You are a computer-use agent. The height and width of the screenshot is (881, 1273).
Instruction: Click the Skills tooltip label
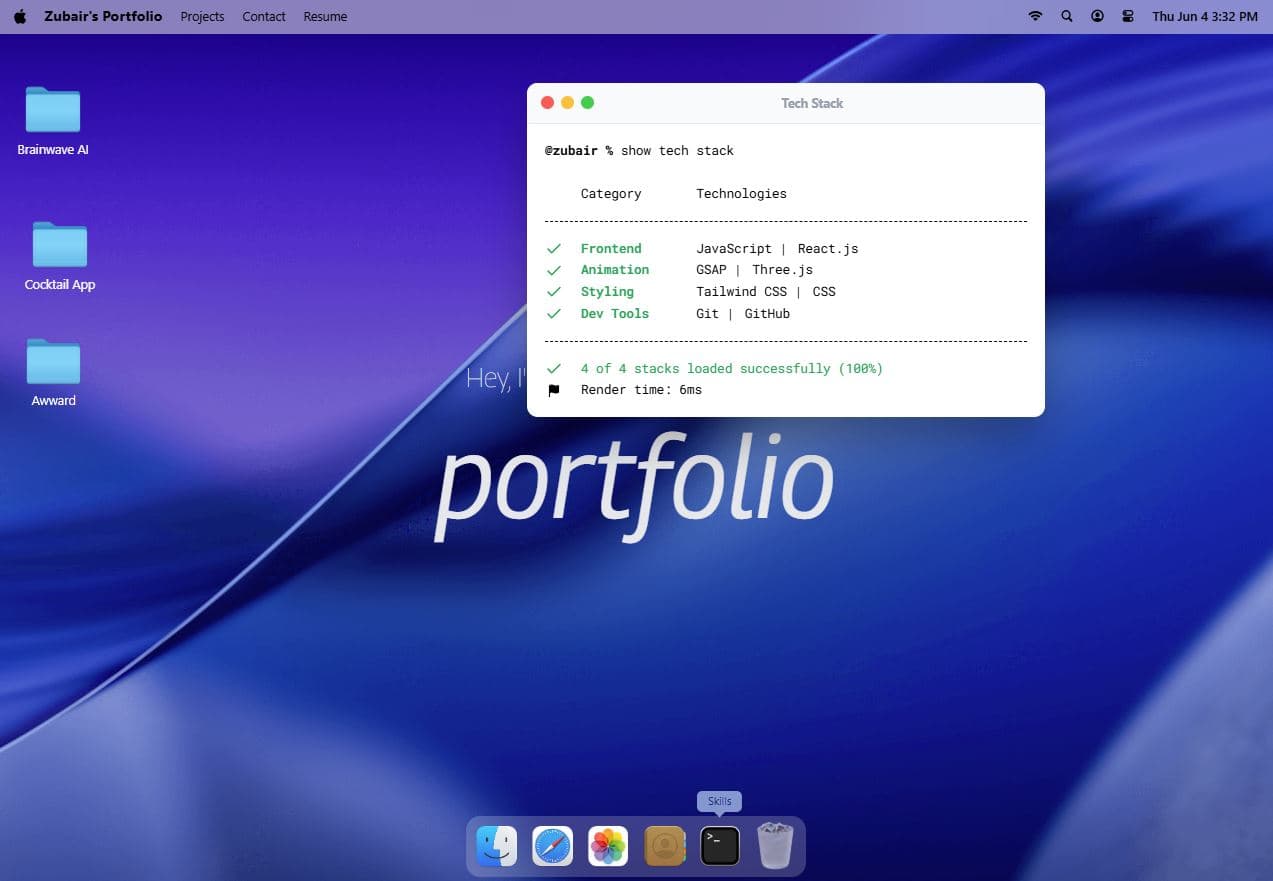[720, 801]
